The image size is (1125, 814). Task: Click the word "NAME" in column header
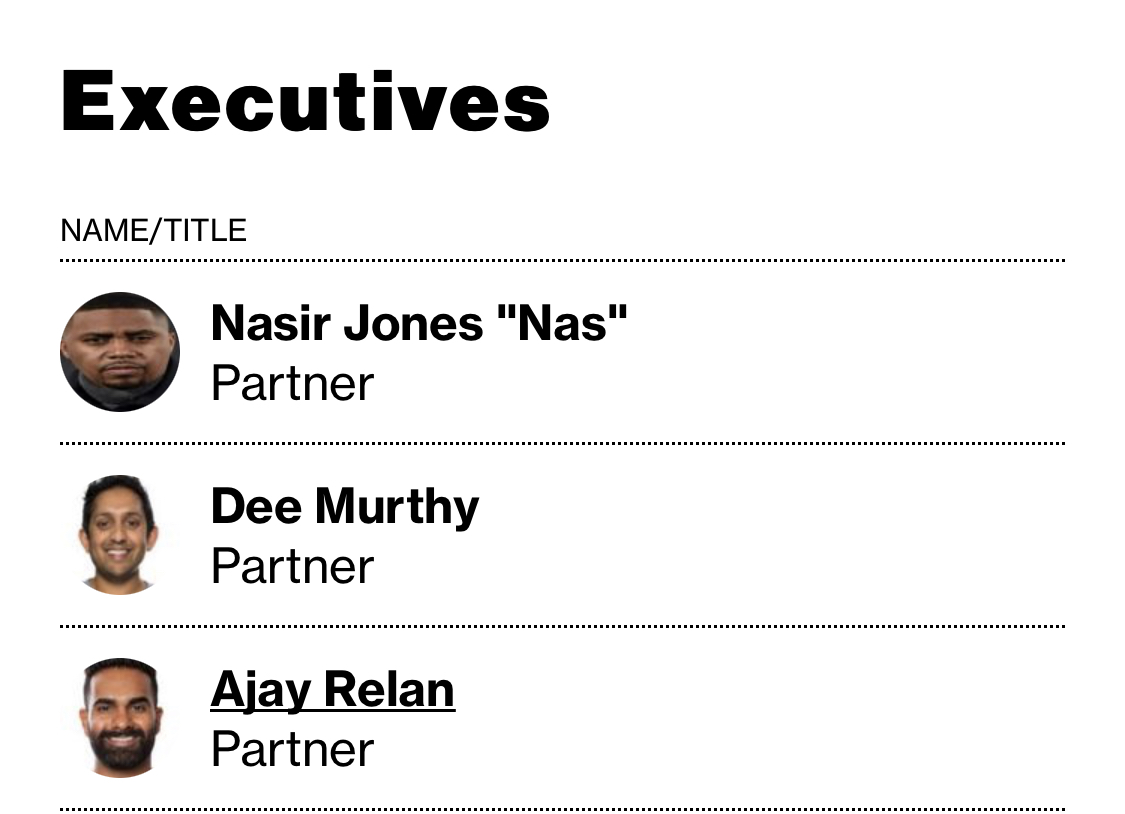click(103, 230)
